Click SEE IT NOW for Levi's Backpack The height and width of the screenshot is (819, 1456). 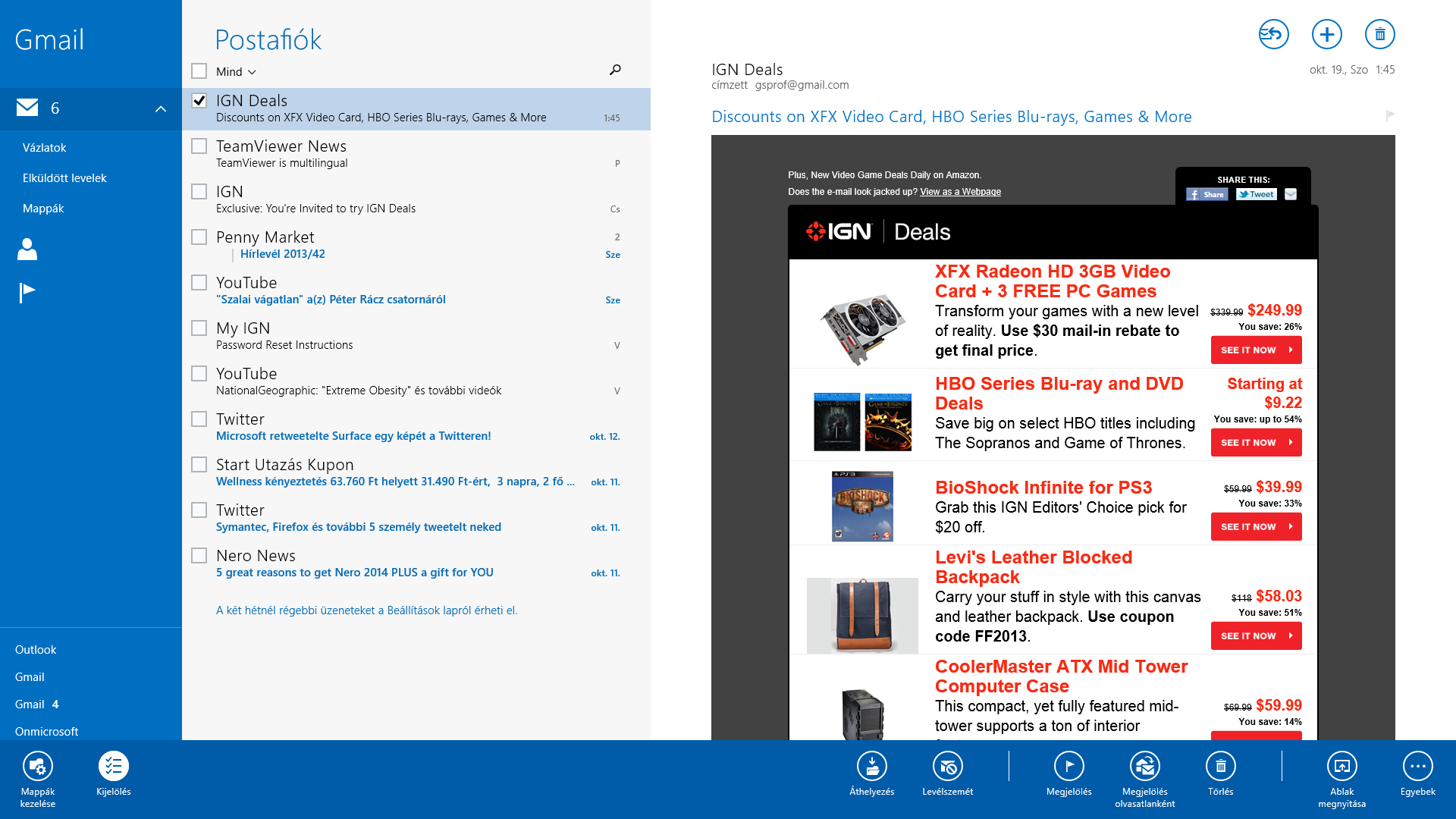(x=1256, y=636)
